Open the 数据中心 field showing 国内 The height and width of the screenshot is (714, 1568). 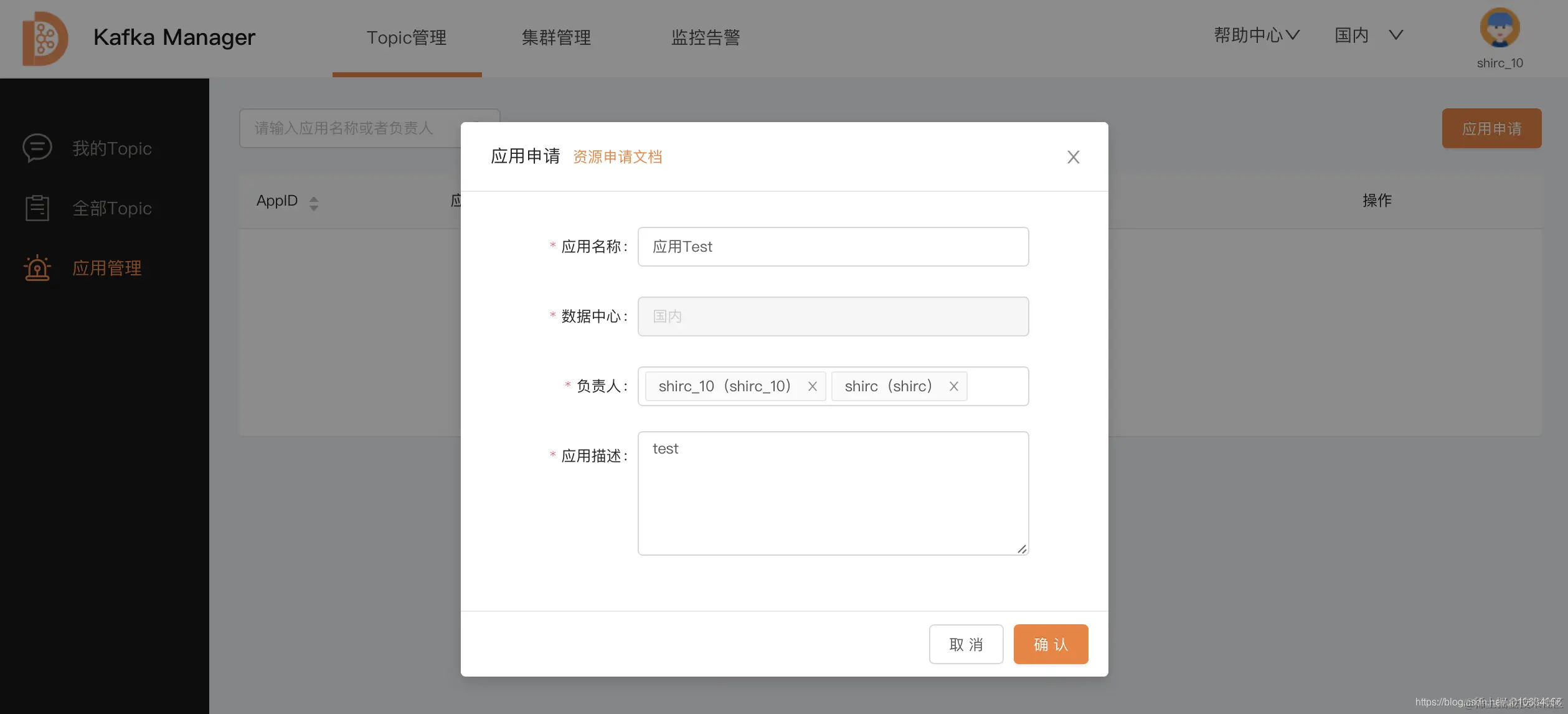click(833, 316)
